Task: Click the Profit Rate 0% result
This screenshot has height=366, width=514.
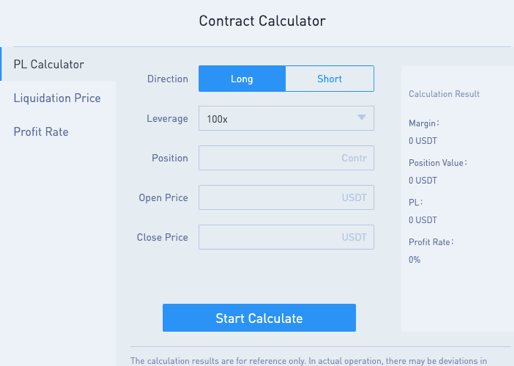Action: pyautogui.click(x=414, y=259)
